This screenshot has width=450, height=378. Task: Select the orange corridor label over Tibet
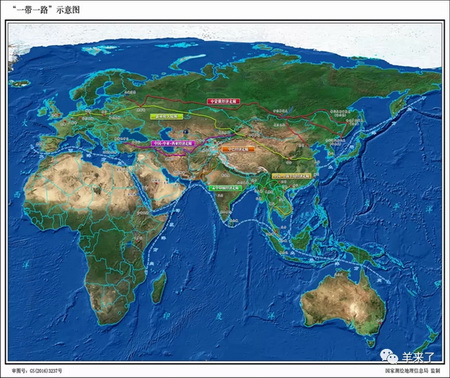[x=238, y=149]
